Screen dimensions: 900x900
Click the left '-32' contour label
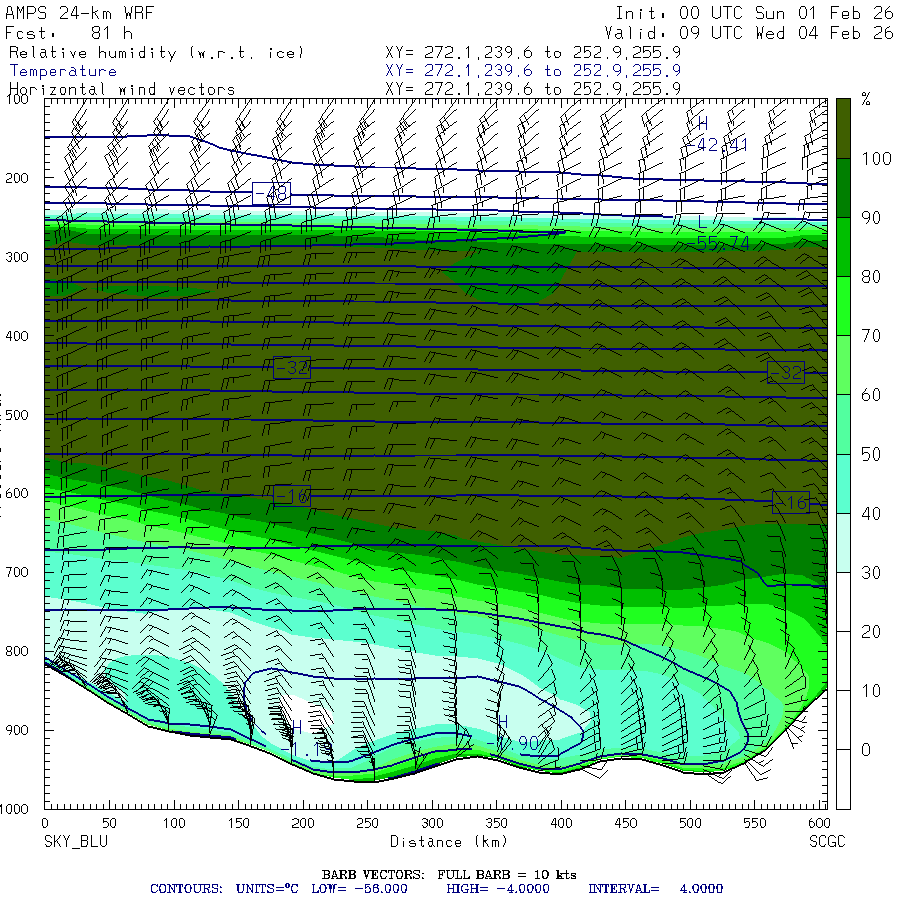pos(292,367)
